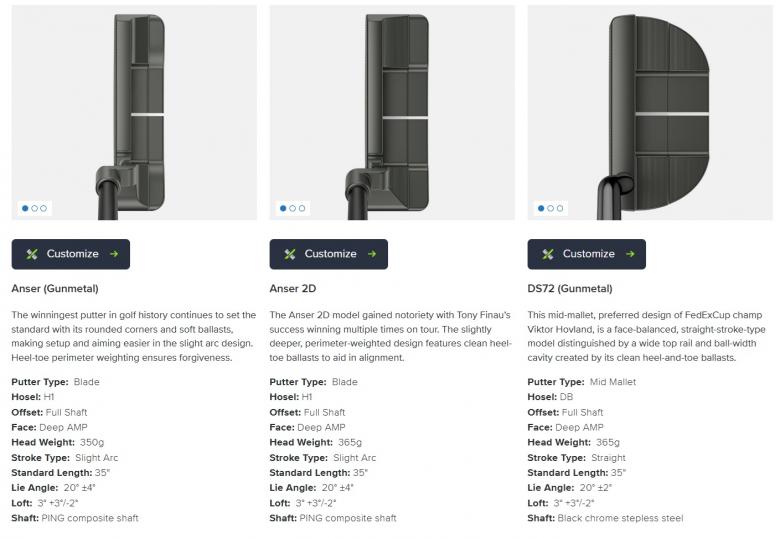Viewport: 780px width, 539px height.
Task: Click the green arrow on DS72 Customize
Action: point(630,254)
